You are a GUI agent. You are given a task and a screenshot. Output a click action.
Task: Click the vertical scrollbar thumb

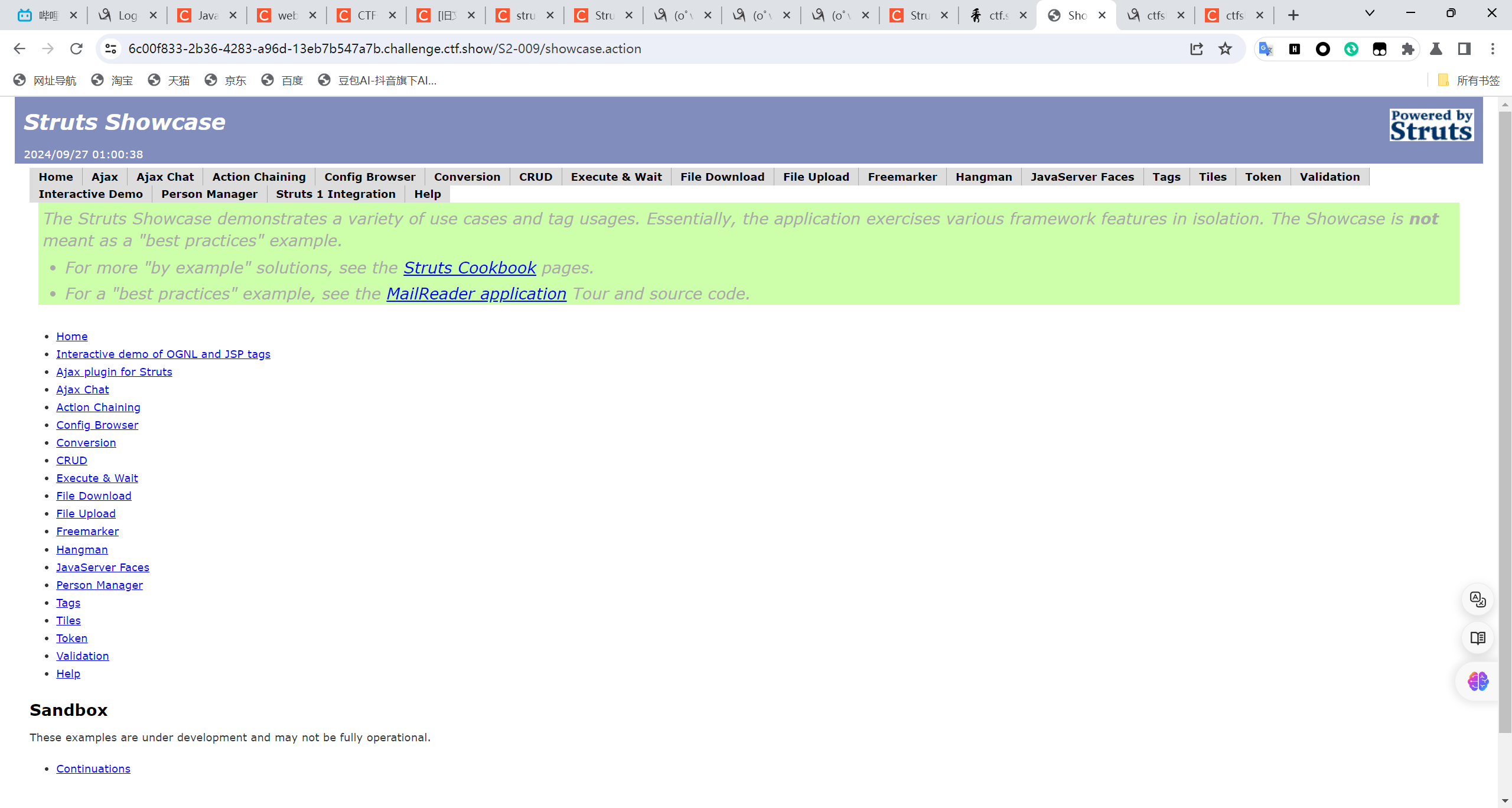click(x=1505, y=422)
